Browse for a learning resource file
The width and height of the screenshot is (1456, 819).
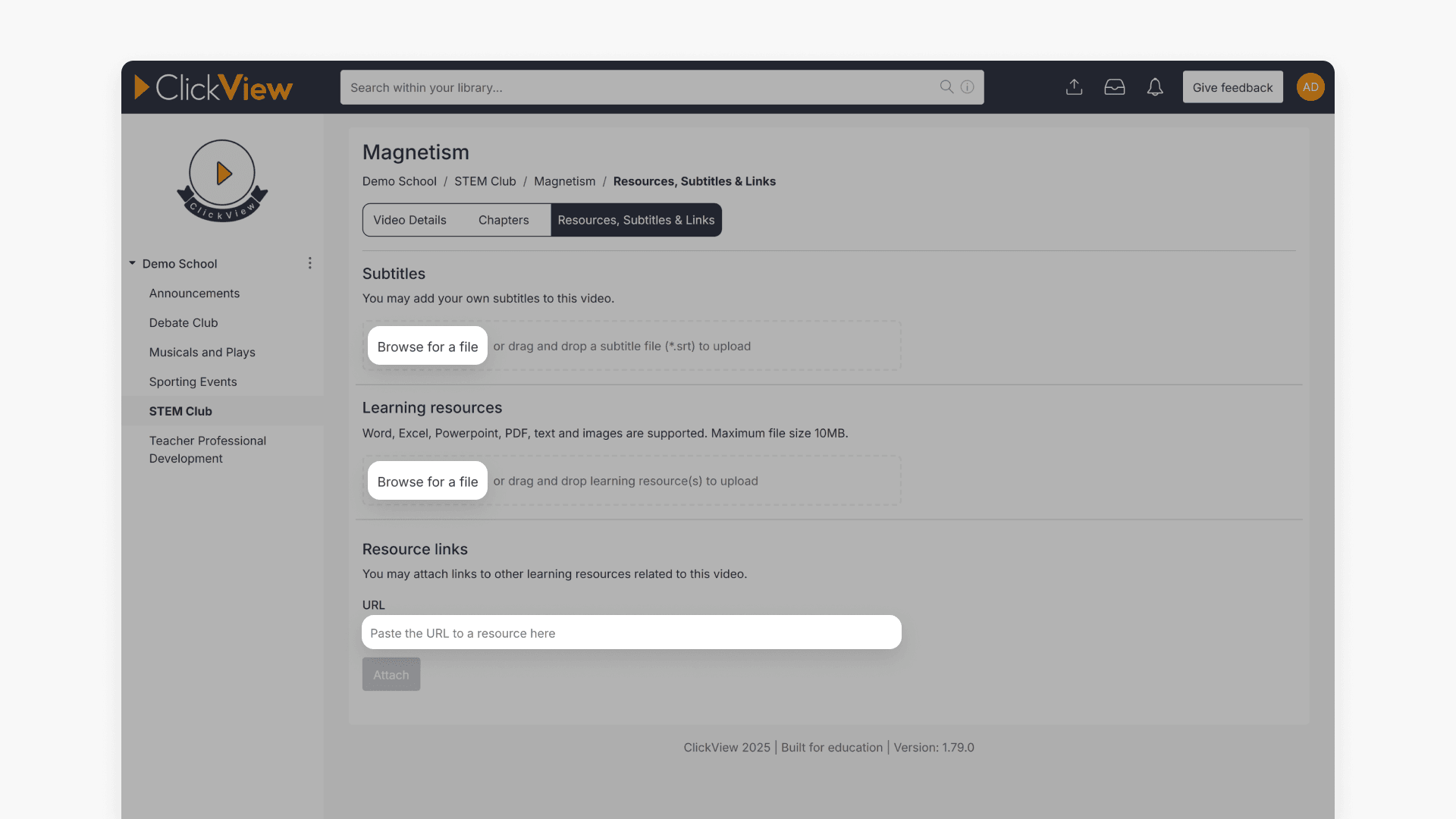click(x=427, y=481)
